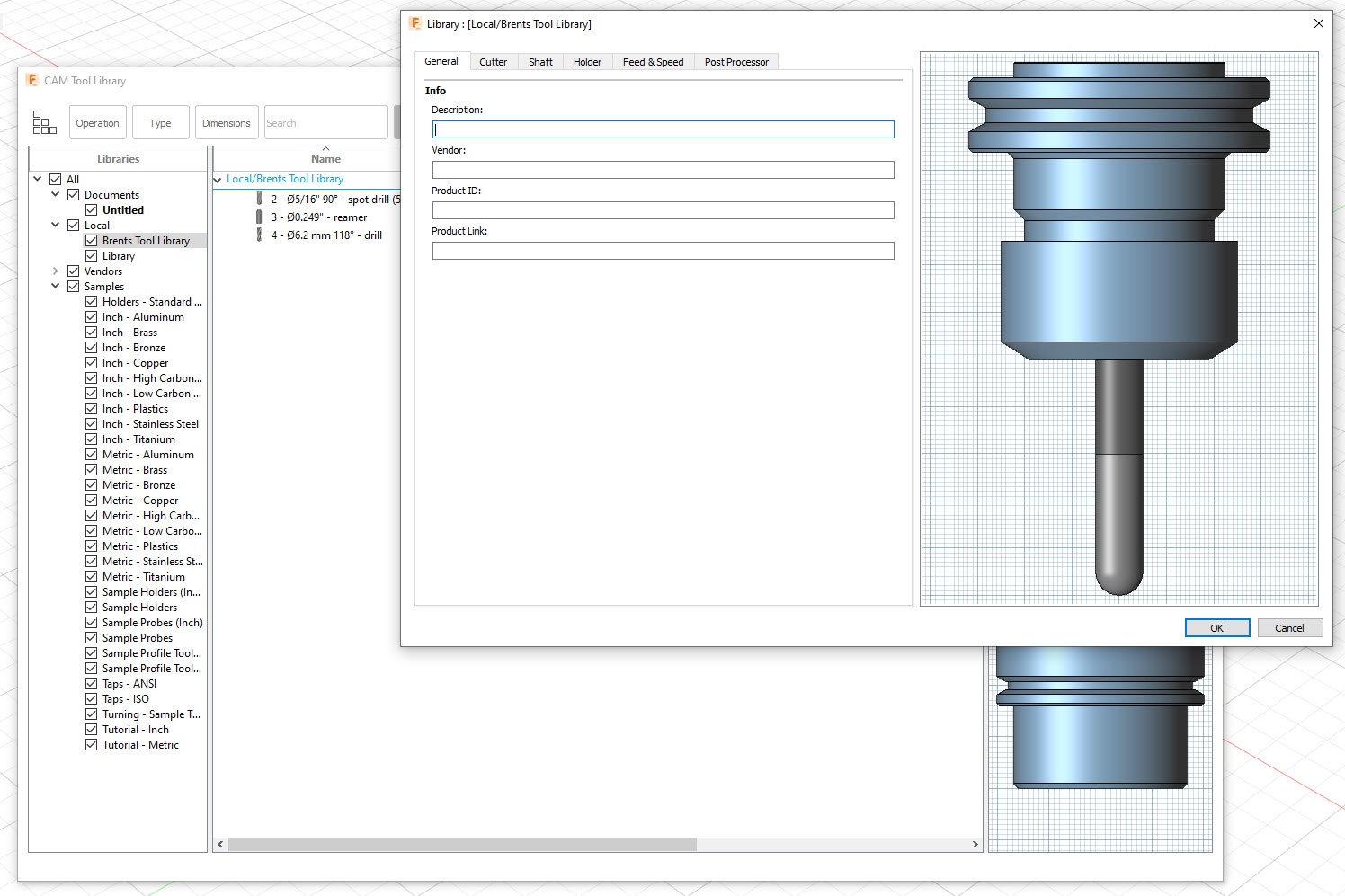Image resolution: width=1345 pixels, height=896 pixels.
Task: Uncheck the Taps - ANSI library
Action: point(91,683)
